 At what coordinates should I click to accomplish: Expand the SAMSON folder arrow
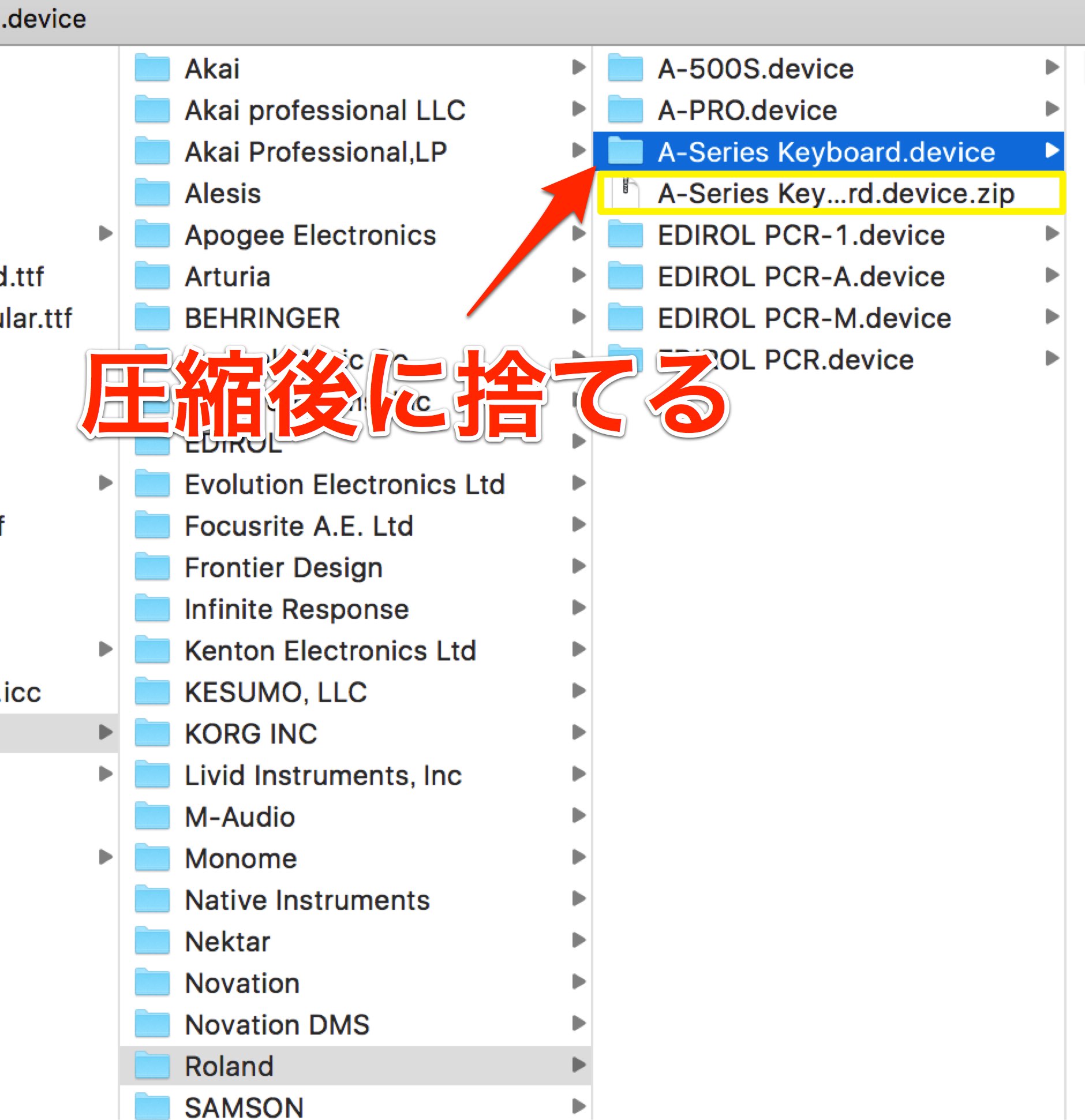(x=579, y=1107)
